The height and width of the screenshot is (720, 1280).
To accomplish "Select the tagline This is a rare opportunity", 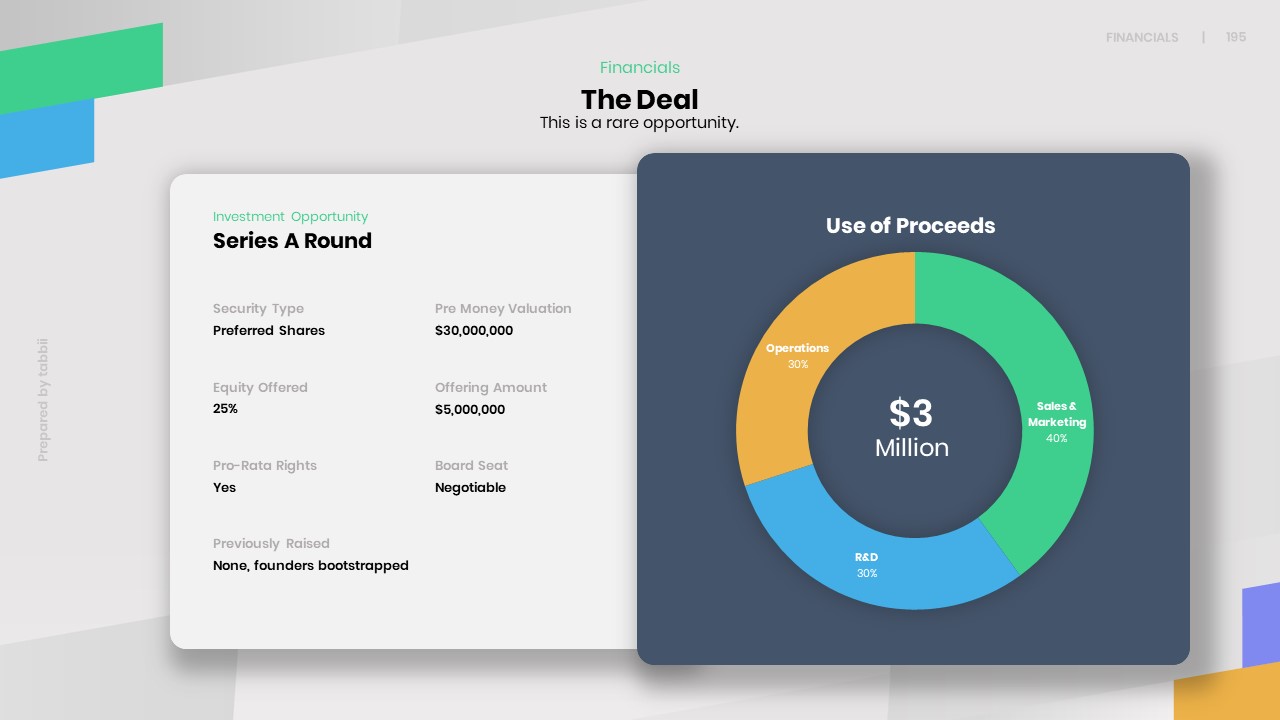I will (639, 123).
